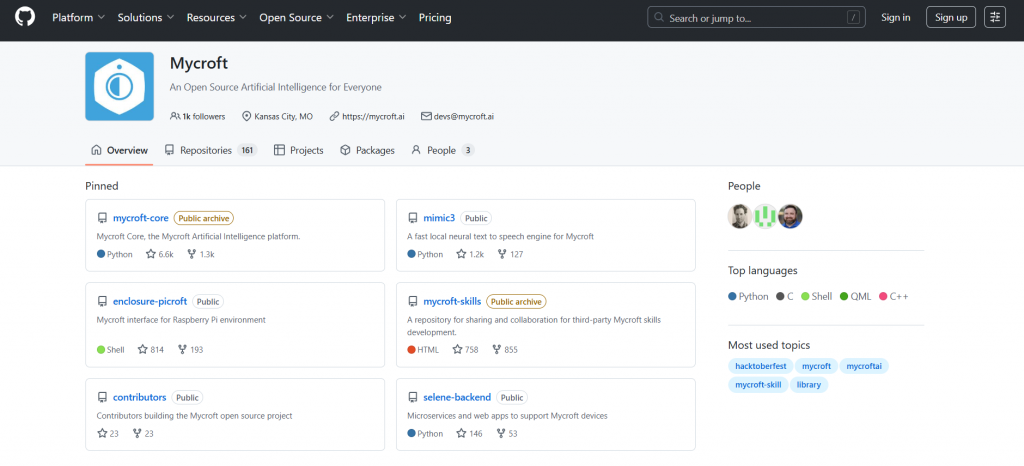
Task: Select the library topic tag
Action: [x=809, y=385]
